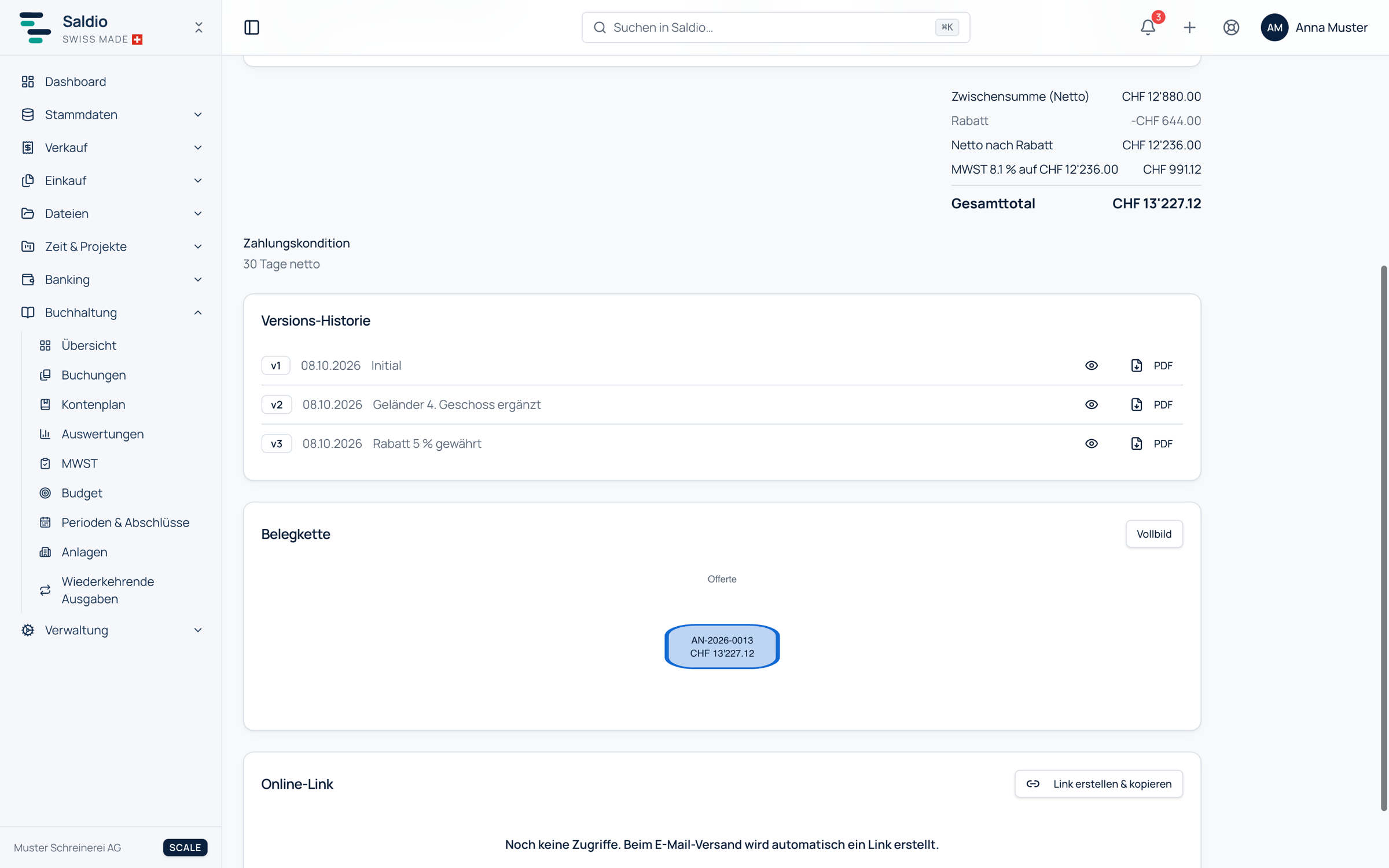Open the notifications bell
Image resolution: width=1389 pixels, height=868 pixels.
coord(1148,27)
